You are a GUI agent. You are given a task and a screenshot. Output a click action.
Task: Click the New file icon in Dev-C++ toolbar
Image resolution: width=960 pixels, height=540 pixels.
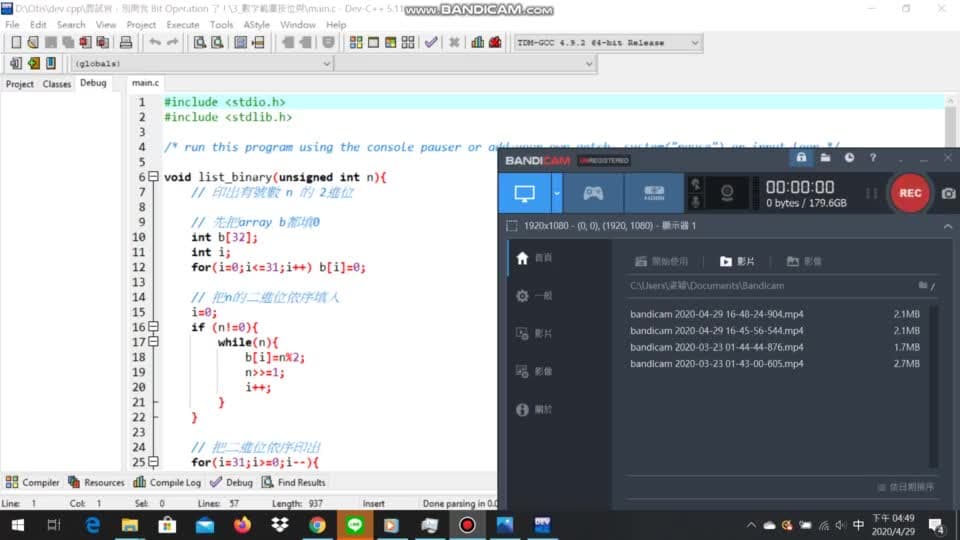coord(16,42)
